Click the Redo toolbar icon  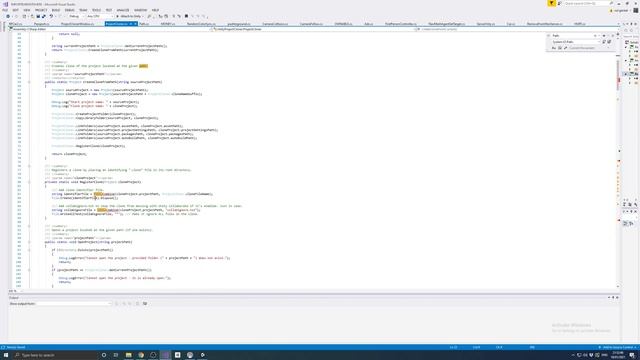tap(60, 16)
